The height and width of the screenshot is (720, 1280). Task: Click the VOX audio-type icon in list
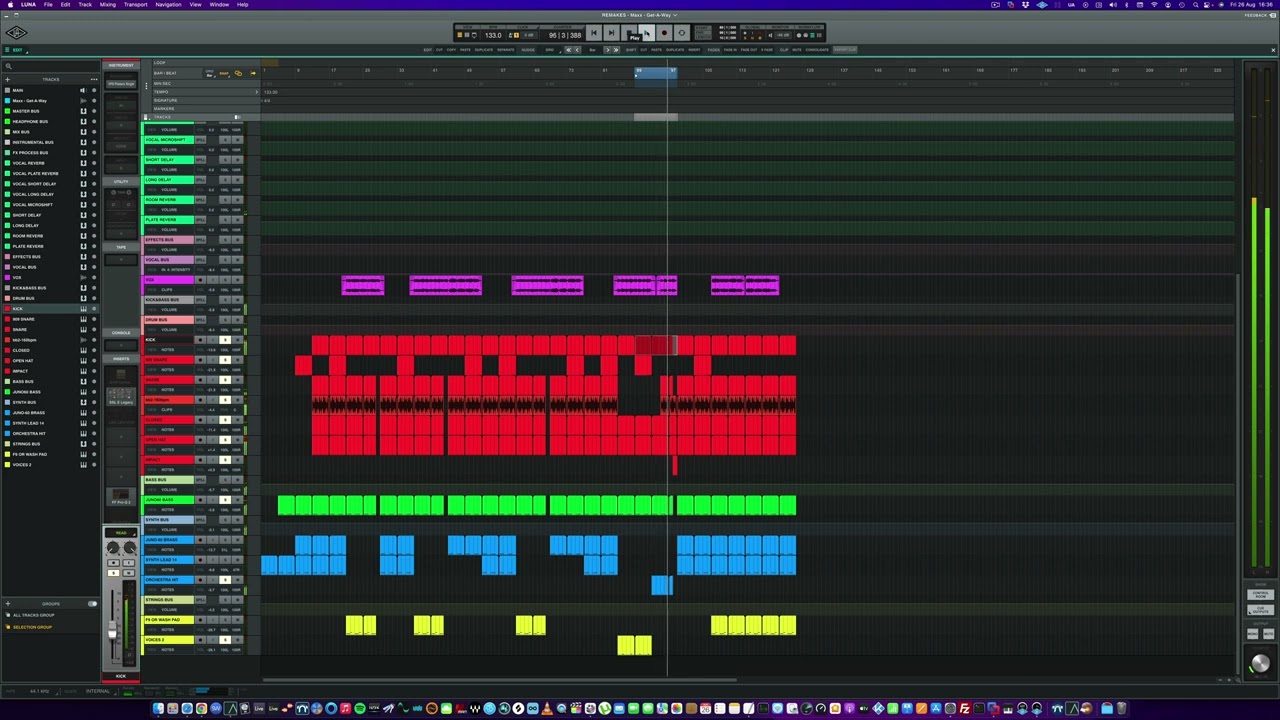click(x=83, y=277)
